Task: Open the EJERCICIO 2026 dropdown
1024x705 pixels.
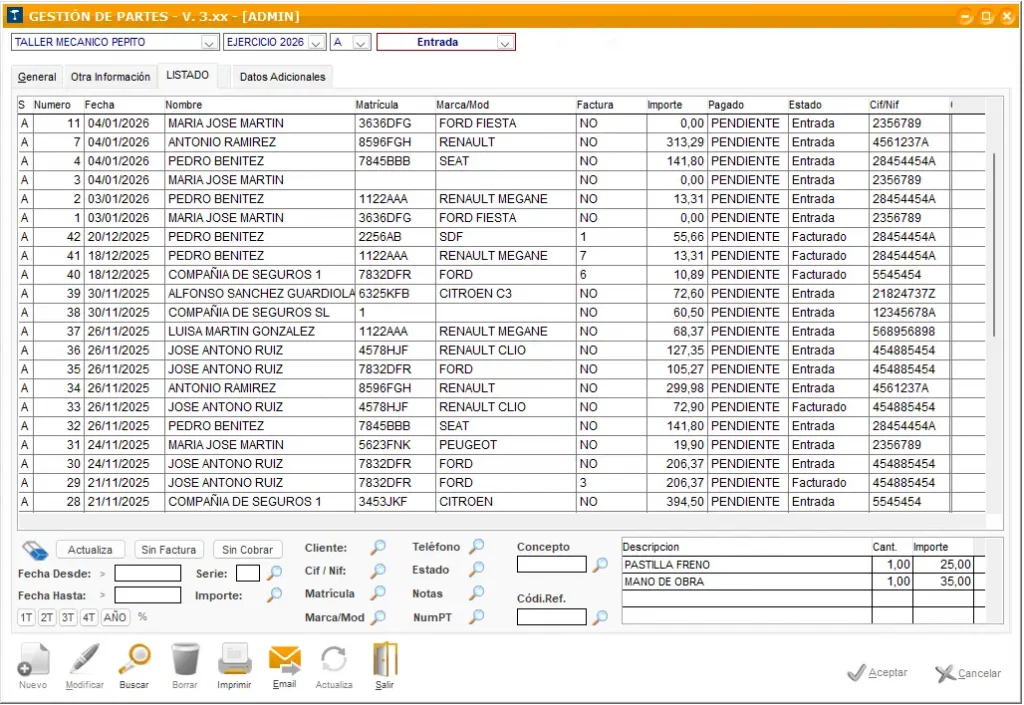Action: [317, 42]
